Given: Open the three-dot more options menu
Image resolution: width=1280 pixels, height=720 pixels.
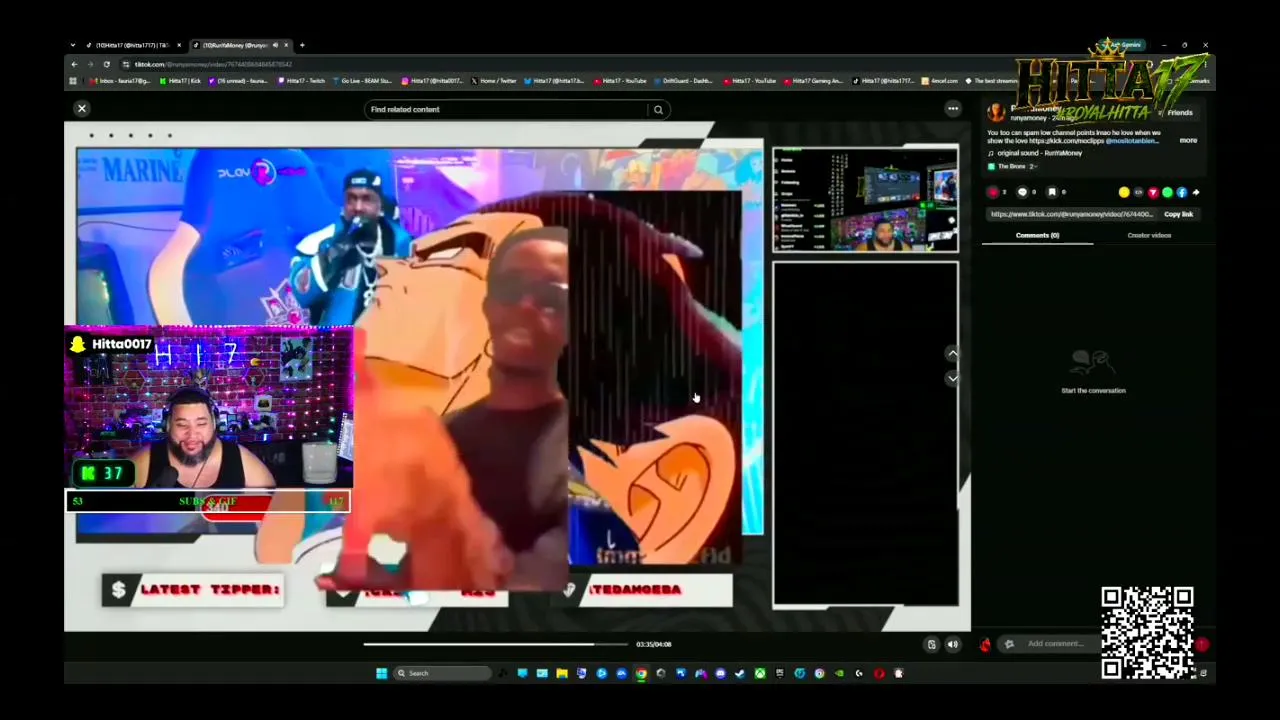Looking at the screenshot, I should click(953, 109).
